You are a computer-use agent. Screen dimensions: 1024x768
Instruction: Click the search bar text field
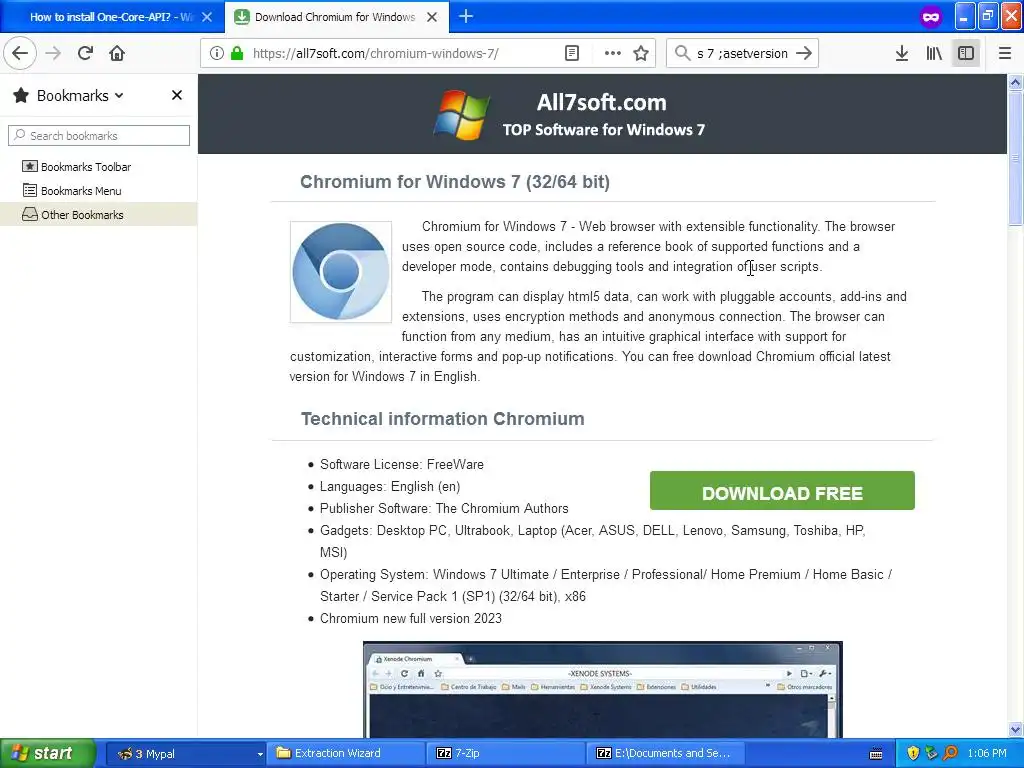[743, 54]
